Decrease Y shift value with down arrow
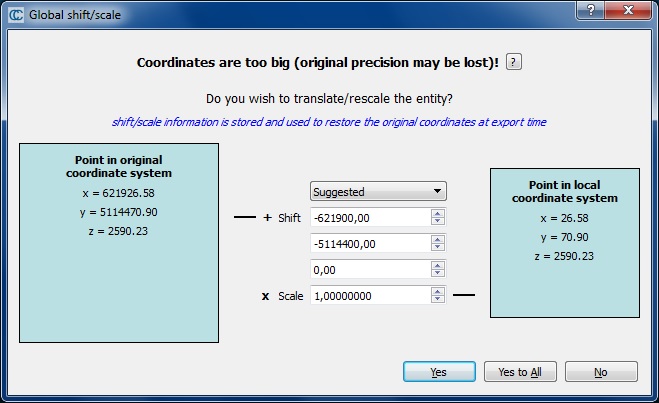 438,248
